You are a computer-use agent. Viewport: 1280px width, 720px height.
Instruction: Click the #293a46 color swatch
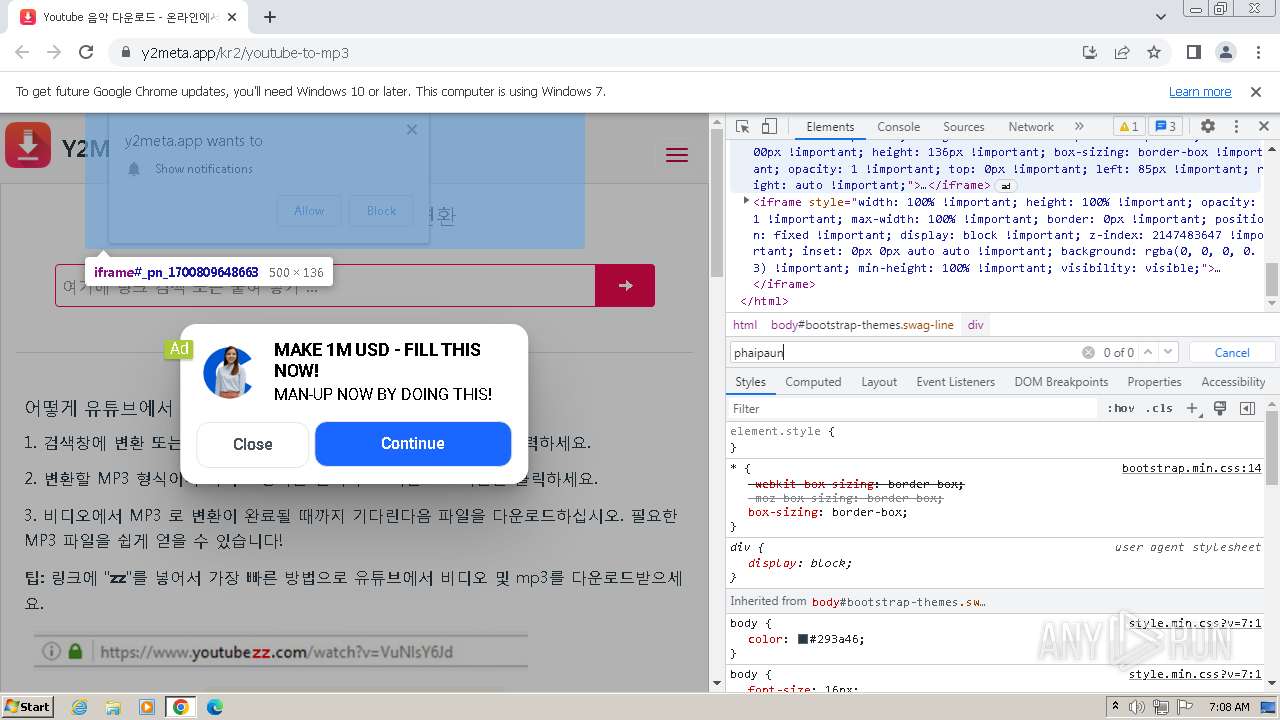click(x=803, y=639)
